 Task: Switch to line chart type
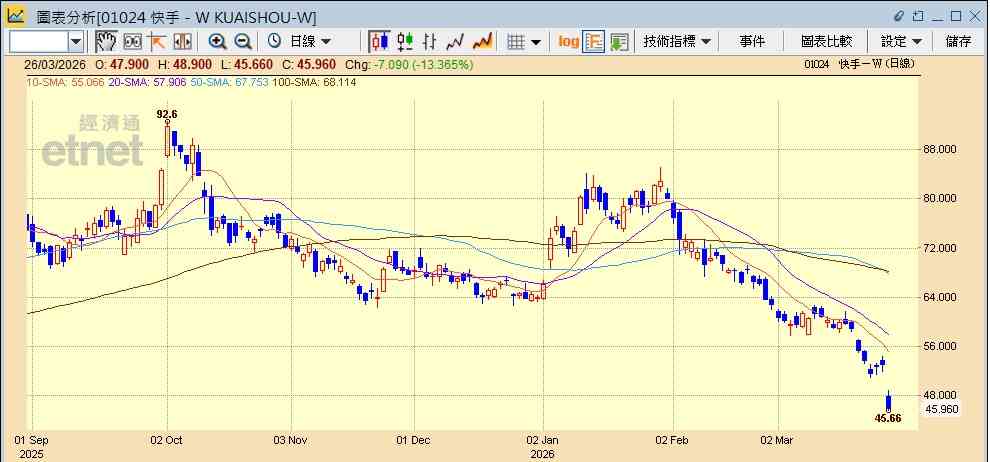[x=455, y=42]
